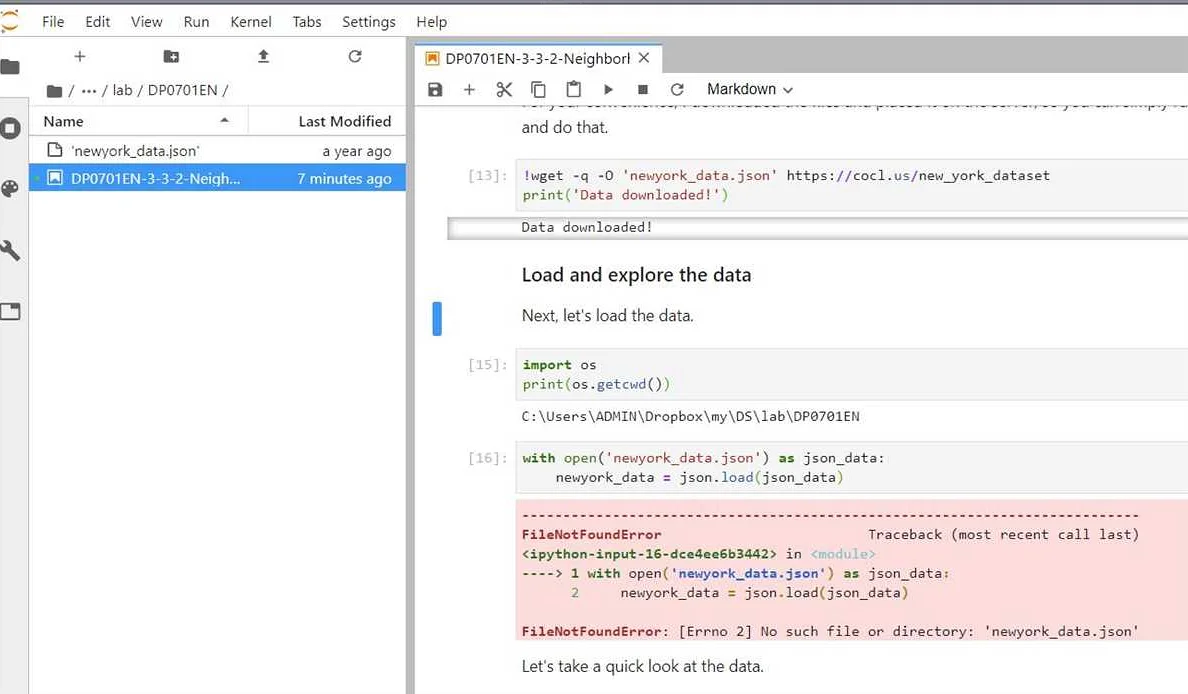Open the Kernel menu
1188x694 pixels.
[250, 21]
